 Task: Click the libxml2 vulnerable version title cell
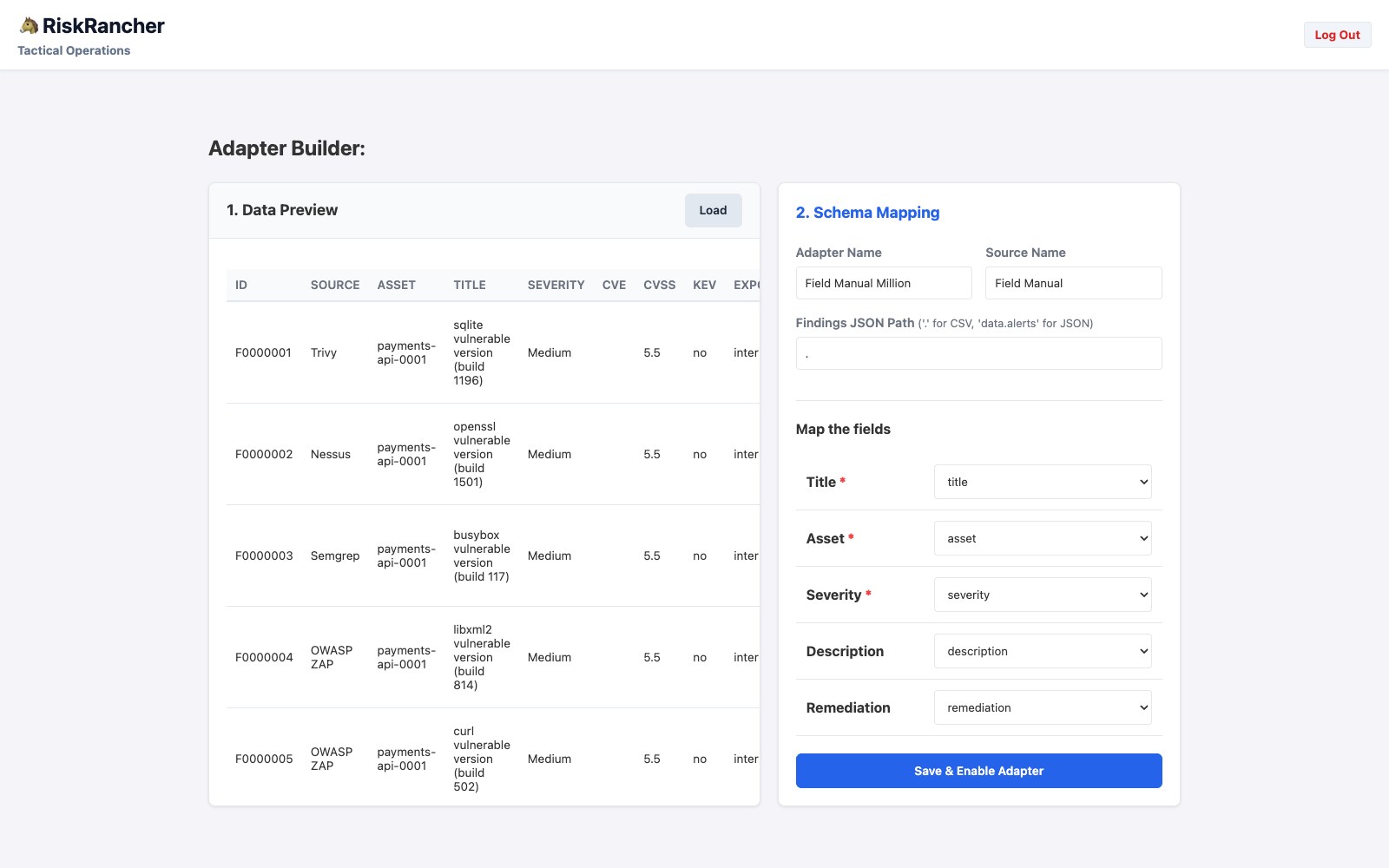(482, 657)
